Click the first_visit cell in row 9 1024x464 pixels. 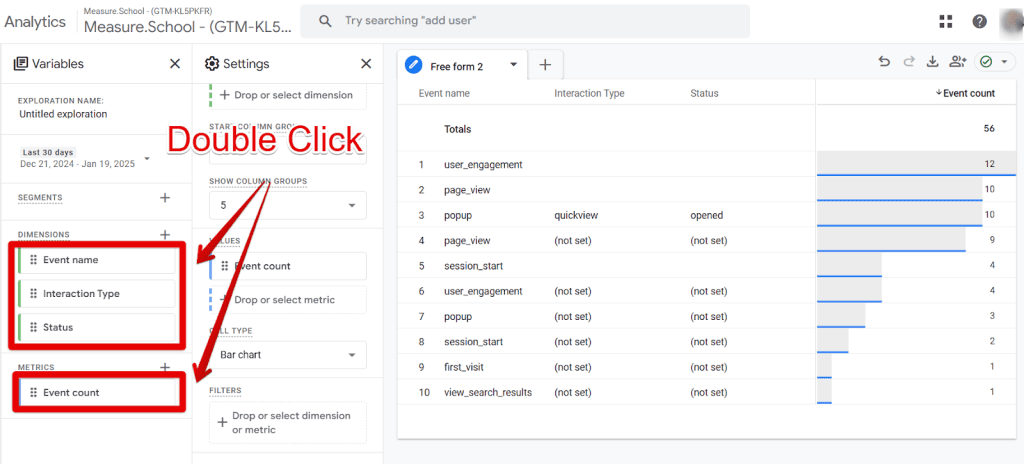[464, 367]
